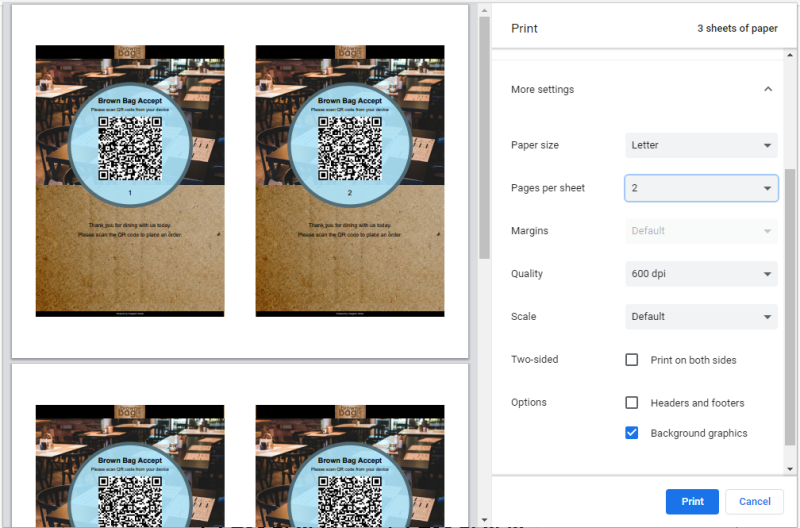
Task: Open the Quality 600 dpi dropdown
Action: tap(700, 274)
